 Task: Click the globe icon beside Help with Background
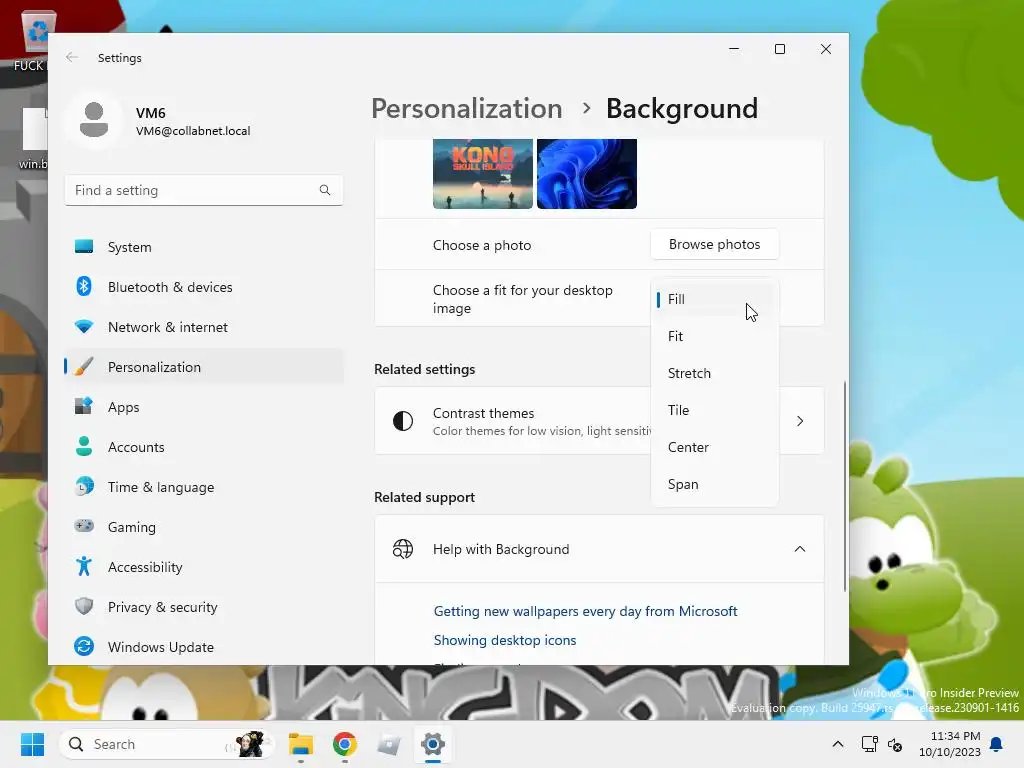[403, 549]
